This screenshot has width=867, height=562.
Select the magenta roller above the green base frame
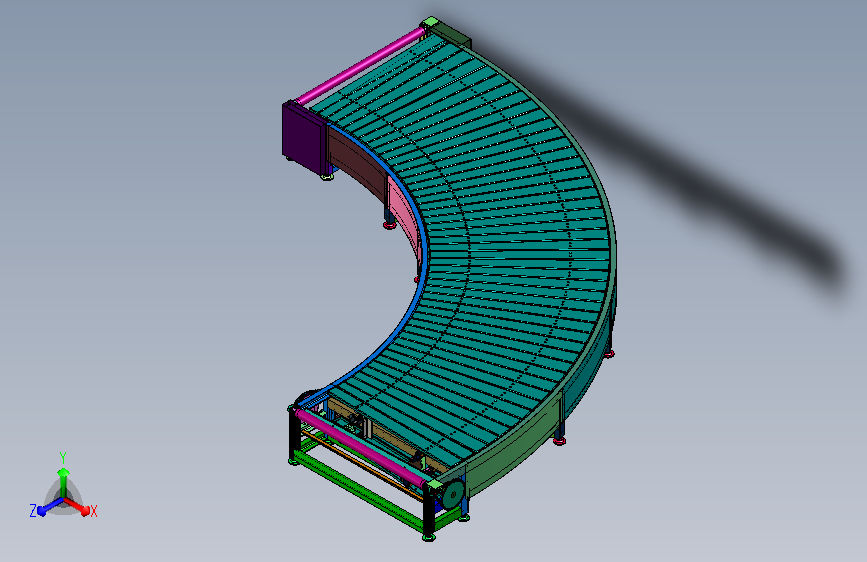(x=361, y=447)
